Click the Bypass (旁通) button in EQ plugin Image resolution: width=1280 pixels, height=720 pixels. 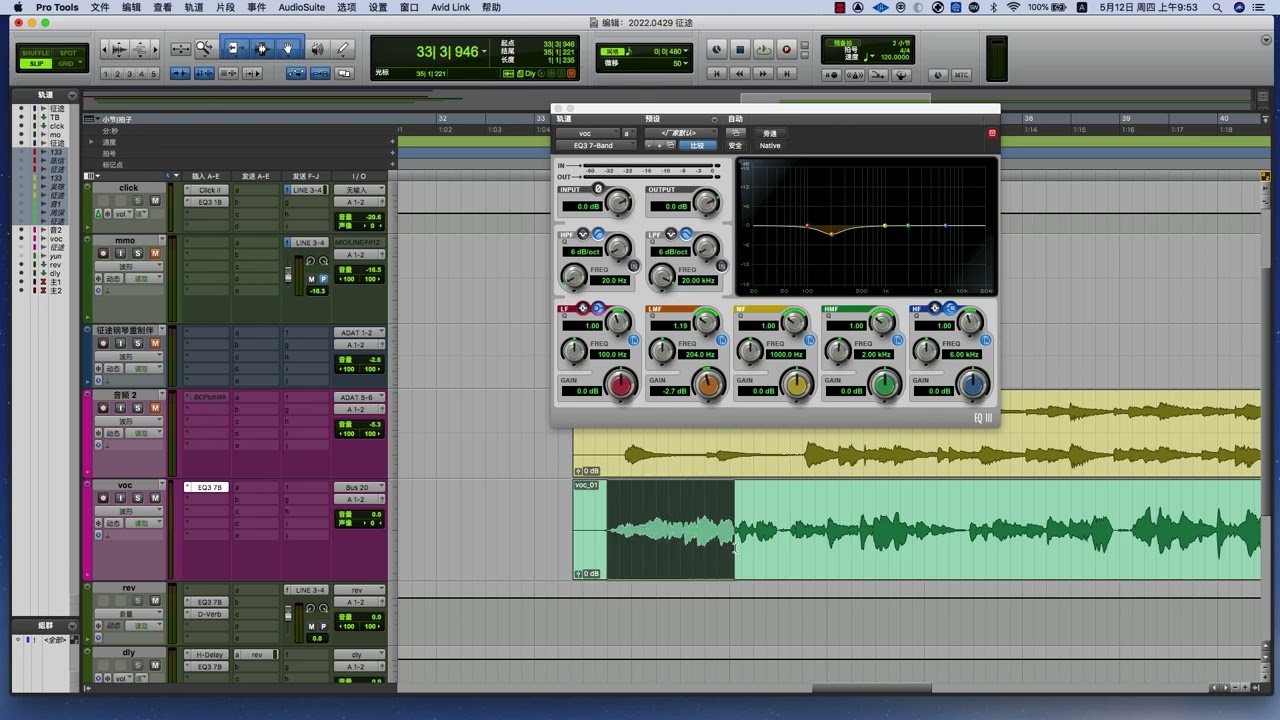[x=770, y=133]
